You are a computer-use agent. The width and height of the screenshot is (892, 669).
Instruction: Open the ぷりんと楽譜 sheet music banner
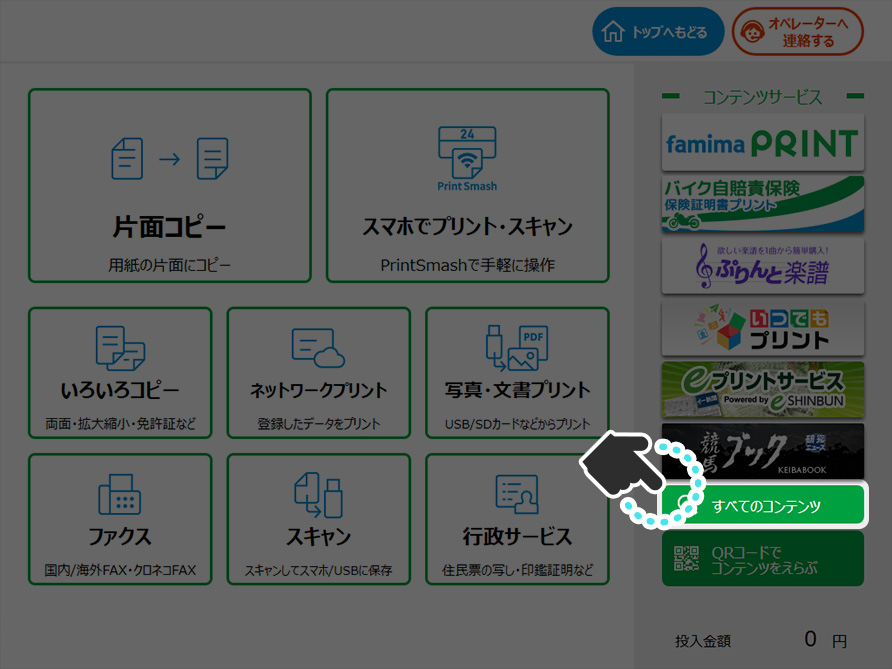point(762,266)
